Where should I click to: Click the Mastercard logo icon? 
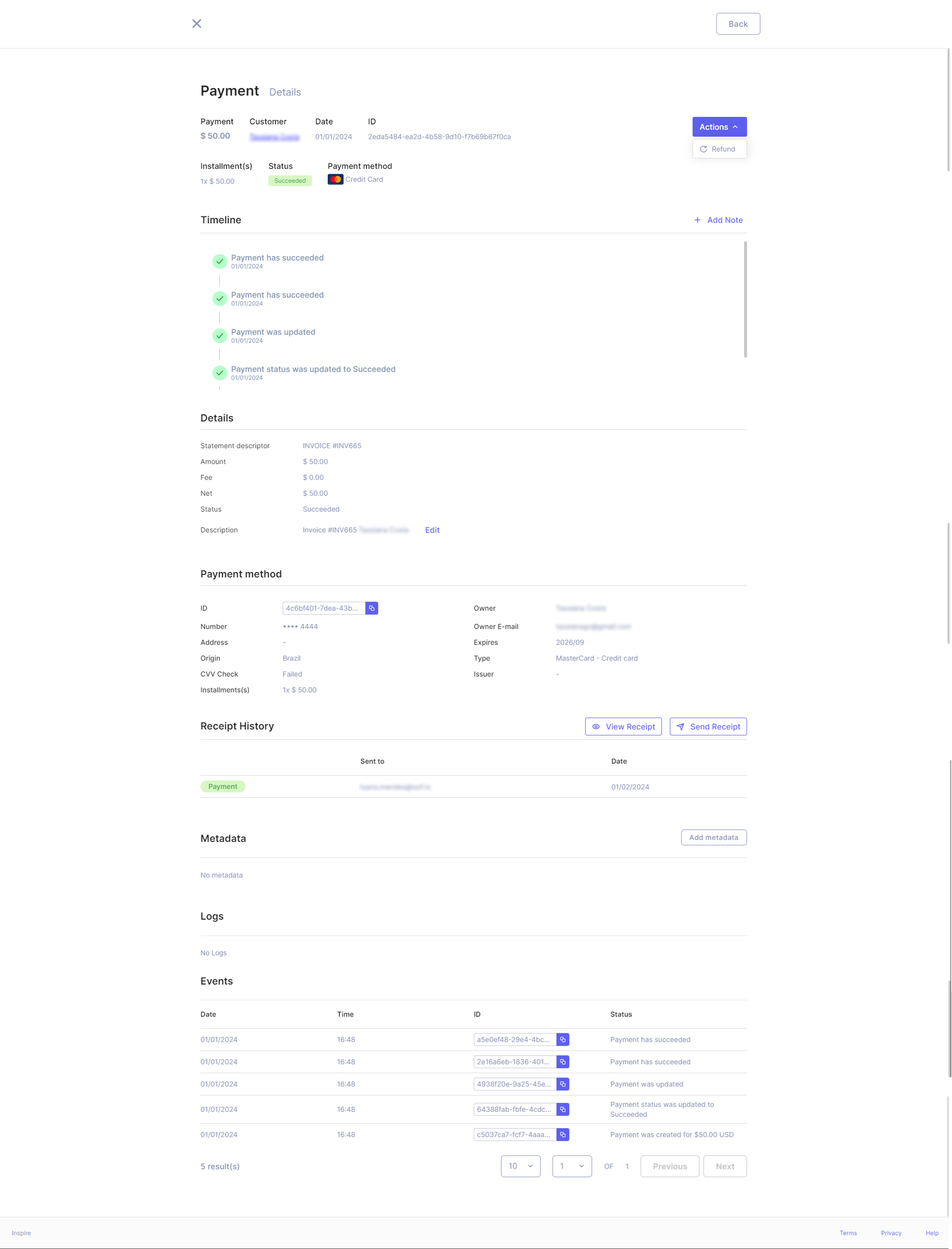click(335, 179)
